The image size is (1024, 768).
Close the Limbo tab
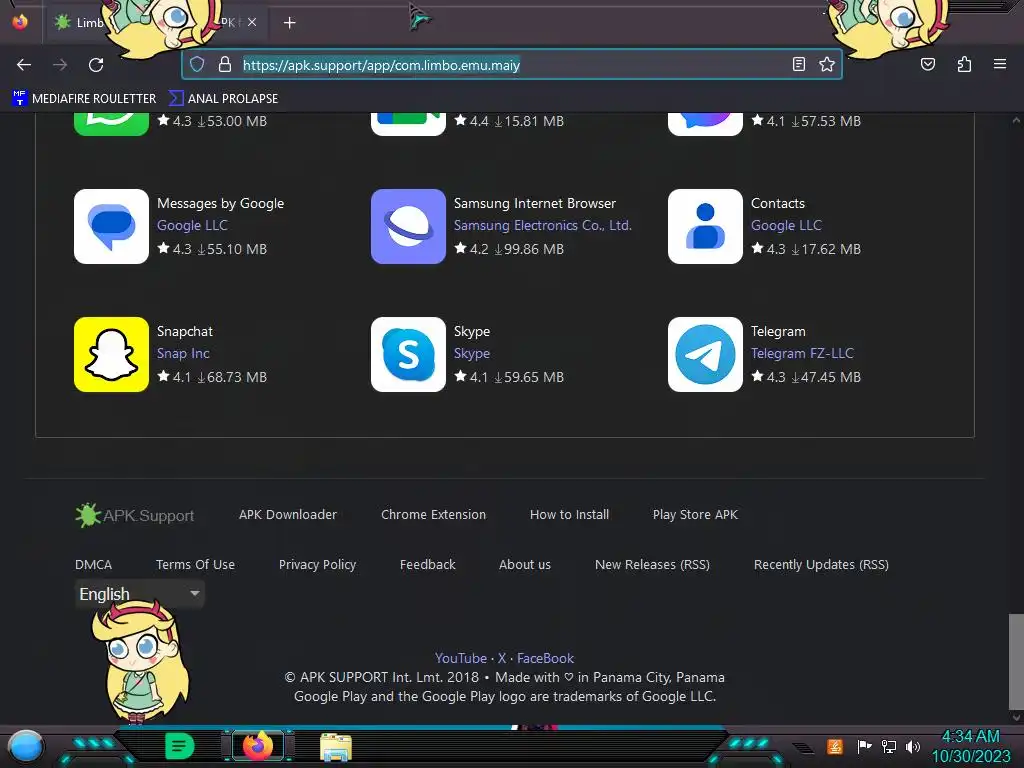tap(252, 22)
